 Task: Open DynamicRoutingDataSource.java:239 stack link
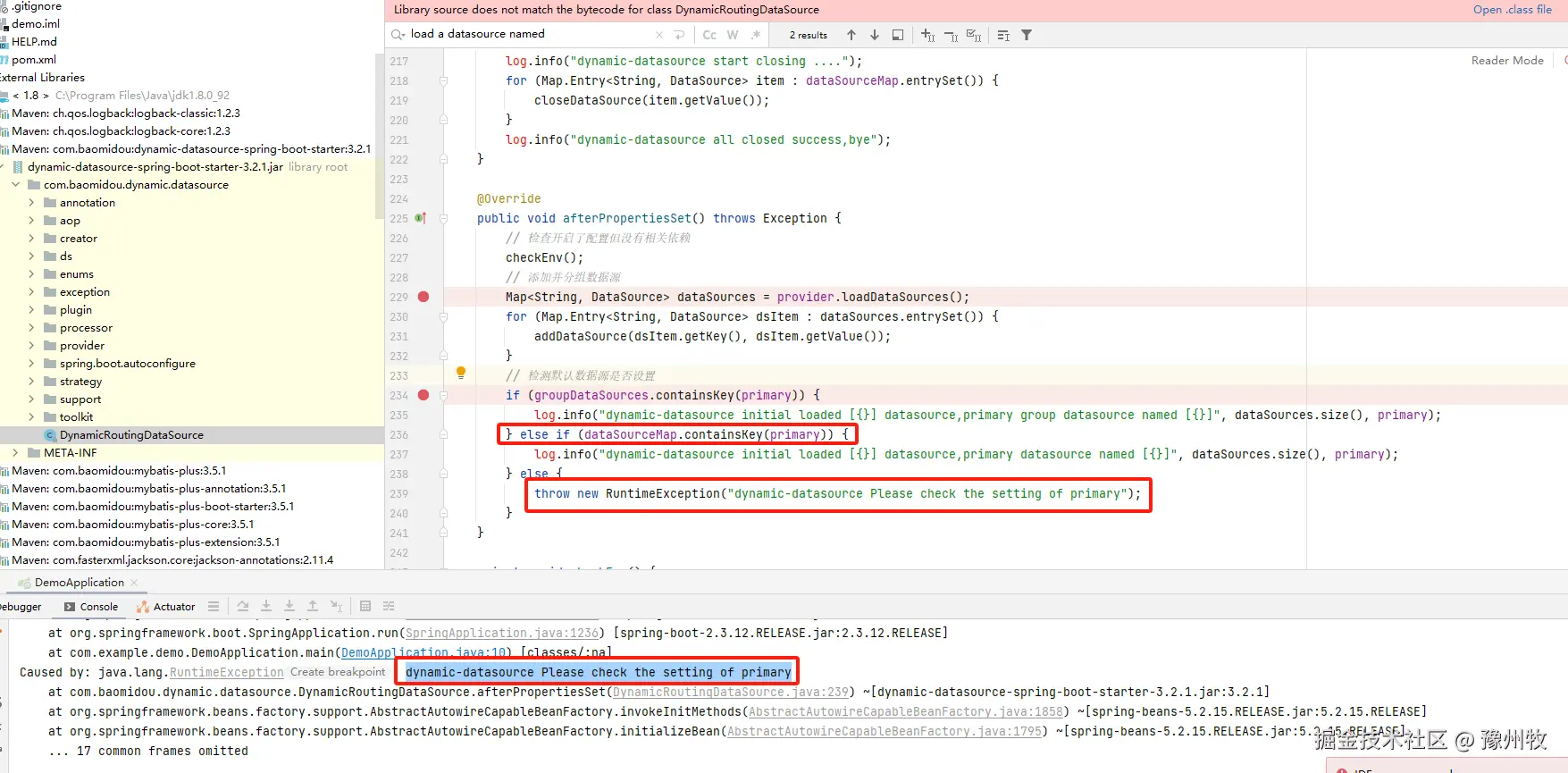731,692
